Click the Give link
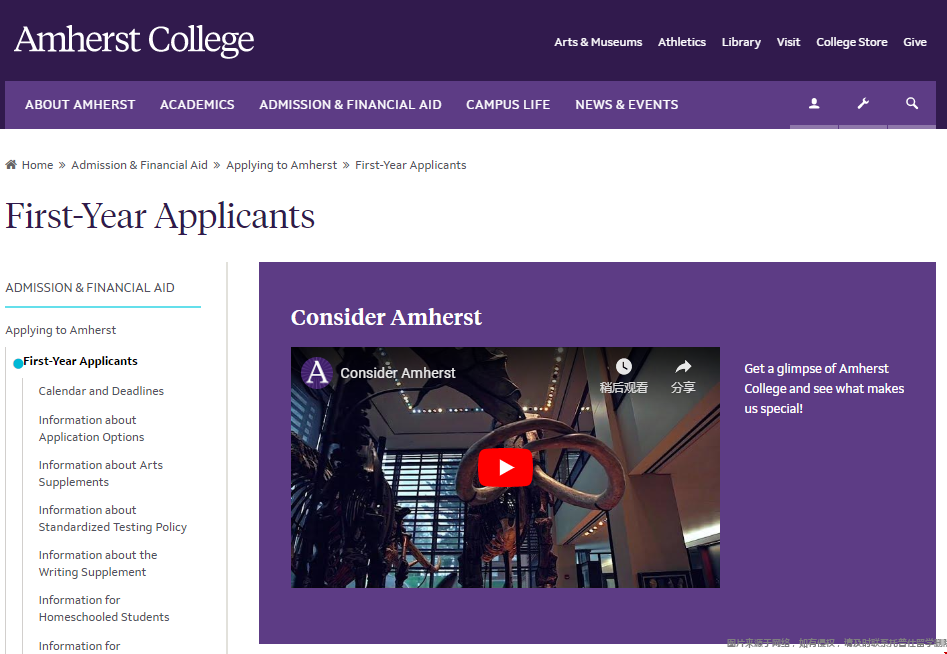Screen dimensions: 947x654 [914, 42]
